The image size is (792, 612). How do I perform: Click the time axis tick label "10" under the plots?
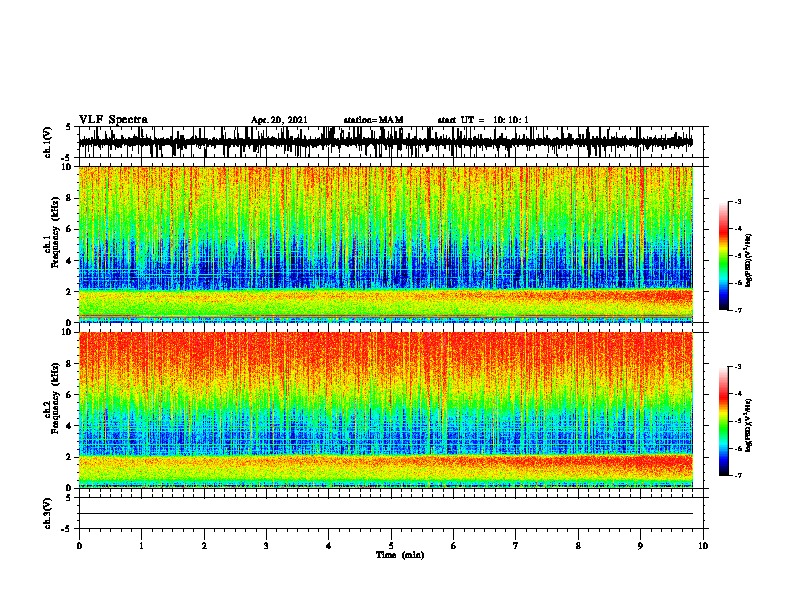pos(703,546)
